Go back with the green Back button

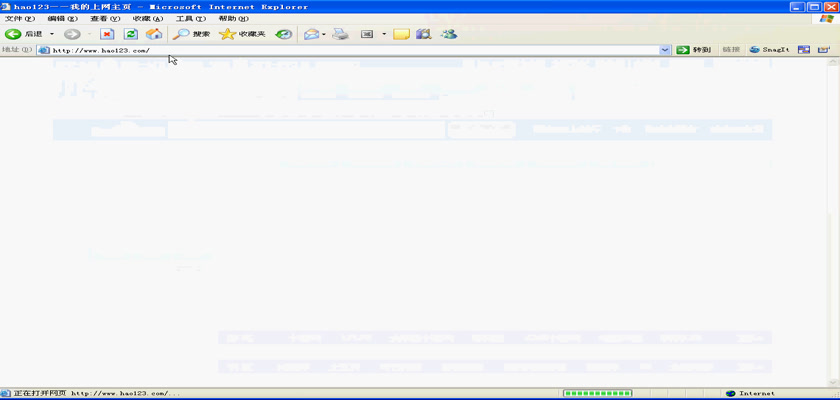tap(24, 34)
